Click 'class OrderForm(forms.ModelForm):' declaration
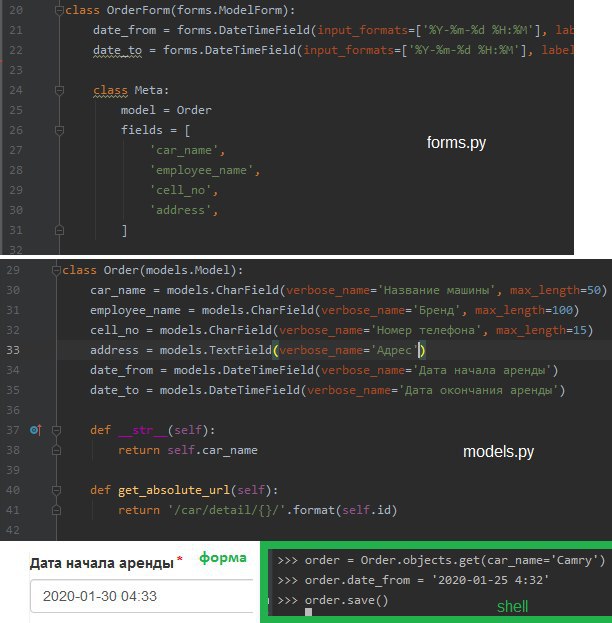612x623 pixels. coord(180,10)
